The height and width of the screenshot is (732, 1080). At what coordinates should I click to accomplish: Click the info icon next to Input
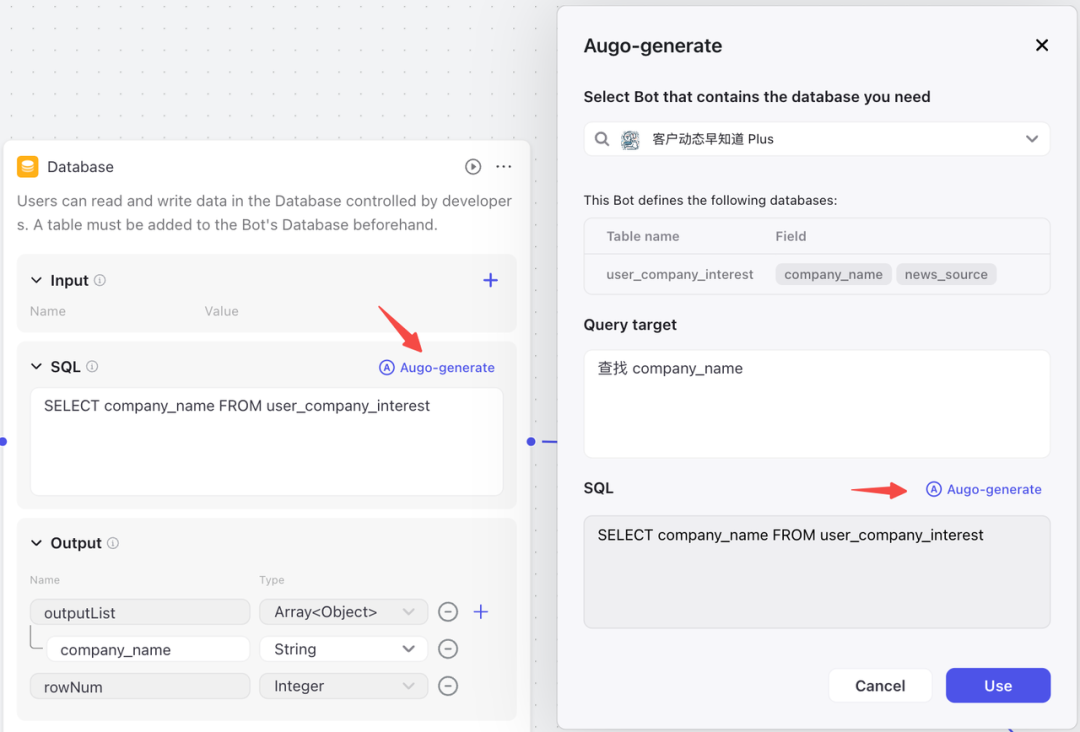tap(100, 280)
